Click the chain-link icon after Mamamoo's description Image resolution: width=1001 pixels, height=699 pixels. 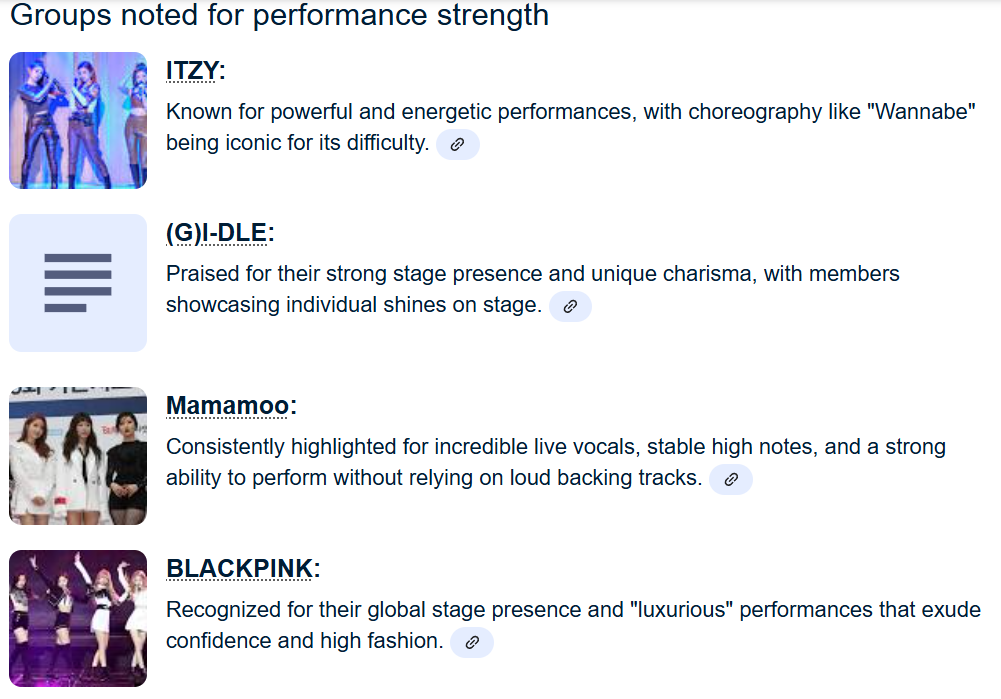click(x=730, y=479)
